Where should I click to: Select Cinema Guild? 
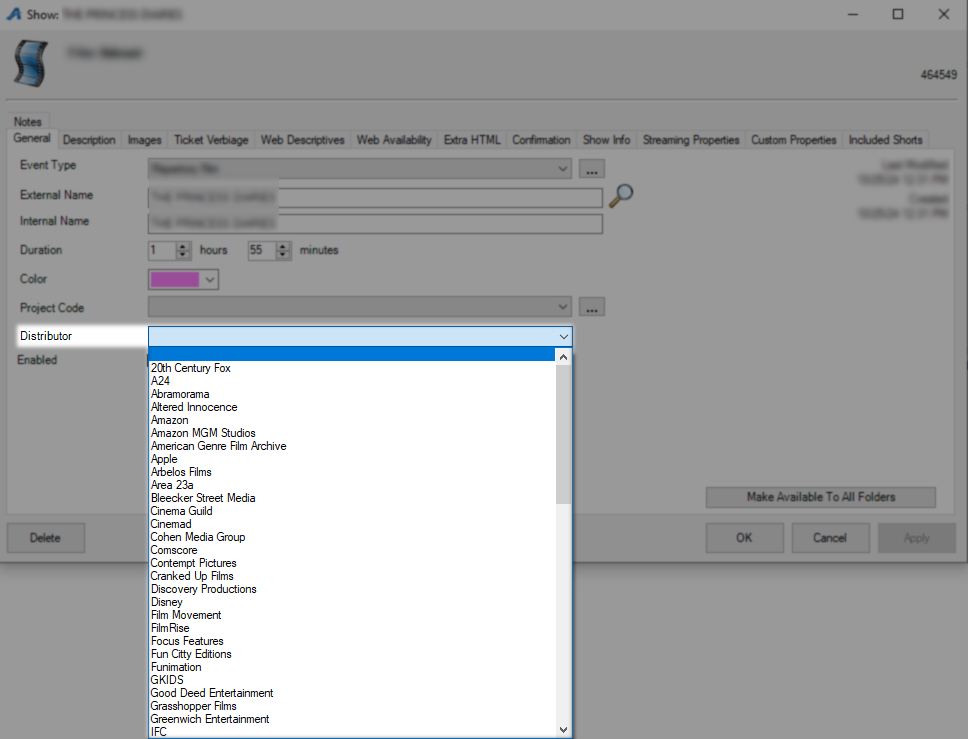[352, 511]
